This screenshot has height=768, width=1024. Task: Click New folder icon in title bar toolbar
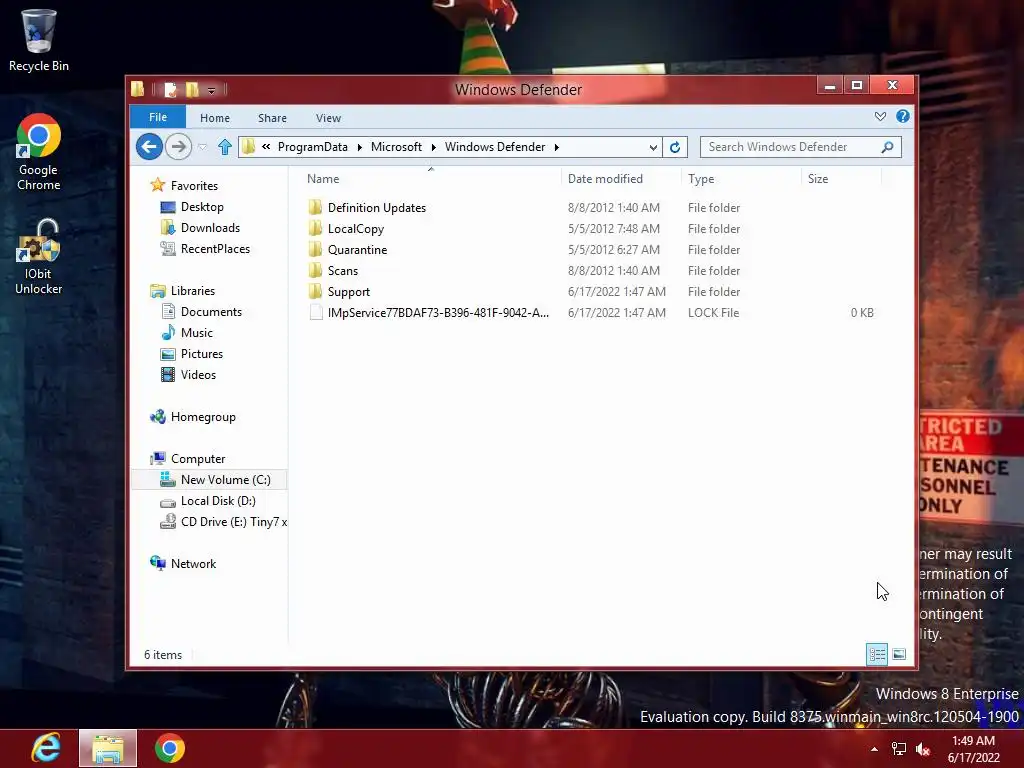(192, 89)
